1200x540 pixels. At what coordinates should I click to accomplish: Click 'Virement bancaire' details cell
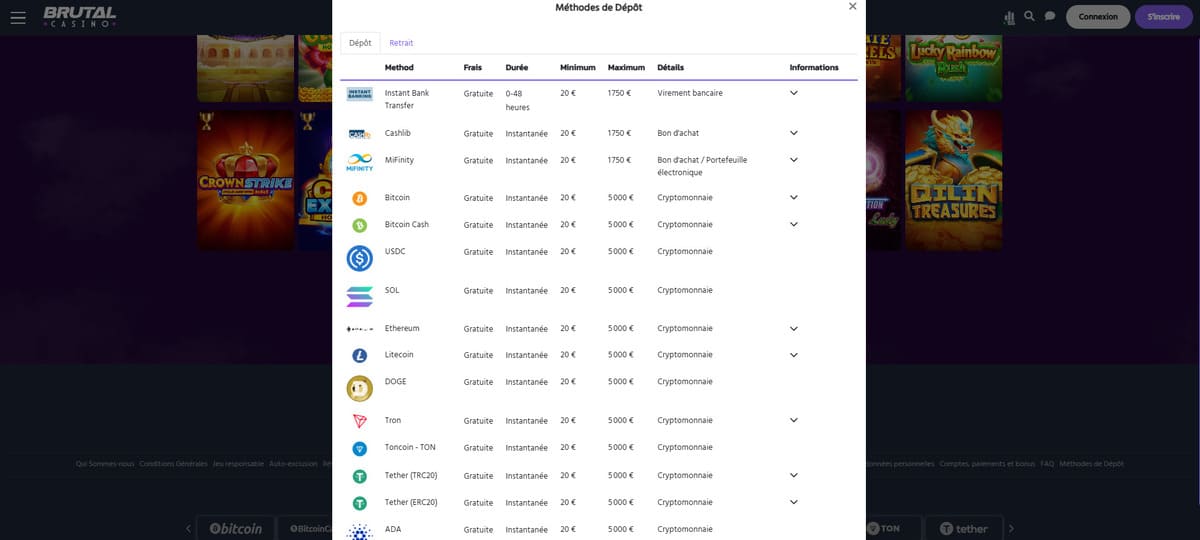click(690, 93)
